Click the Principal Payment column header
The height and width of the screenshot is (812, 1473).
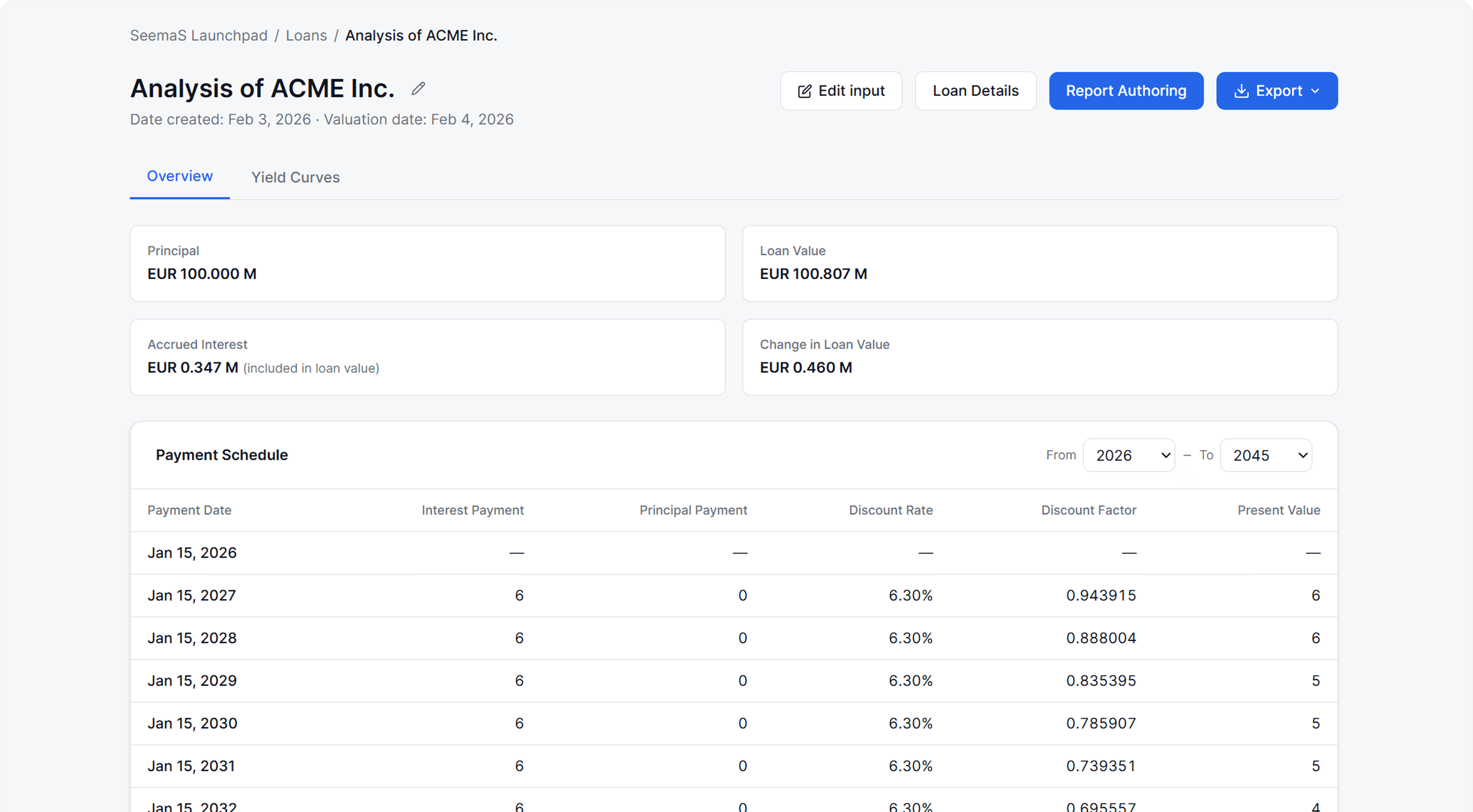point(693,510)
